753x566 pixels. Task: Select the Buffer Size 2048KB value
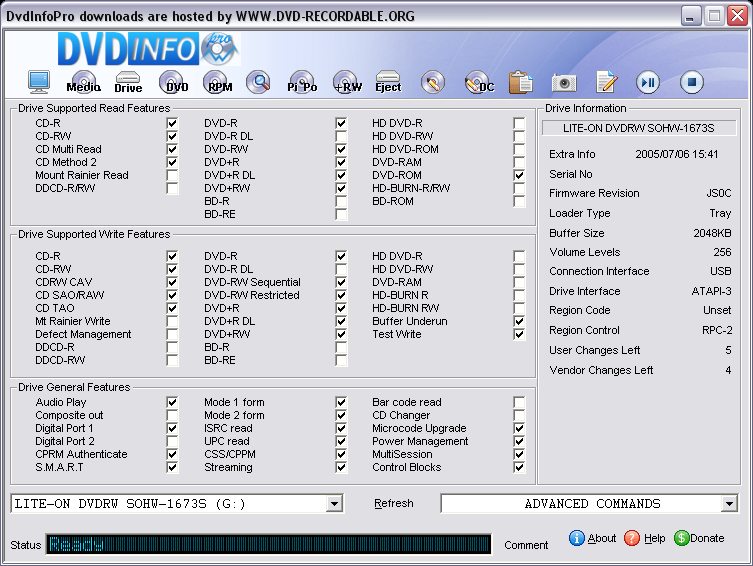tap(712, 233)
